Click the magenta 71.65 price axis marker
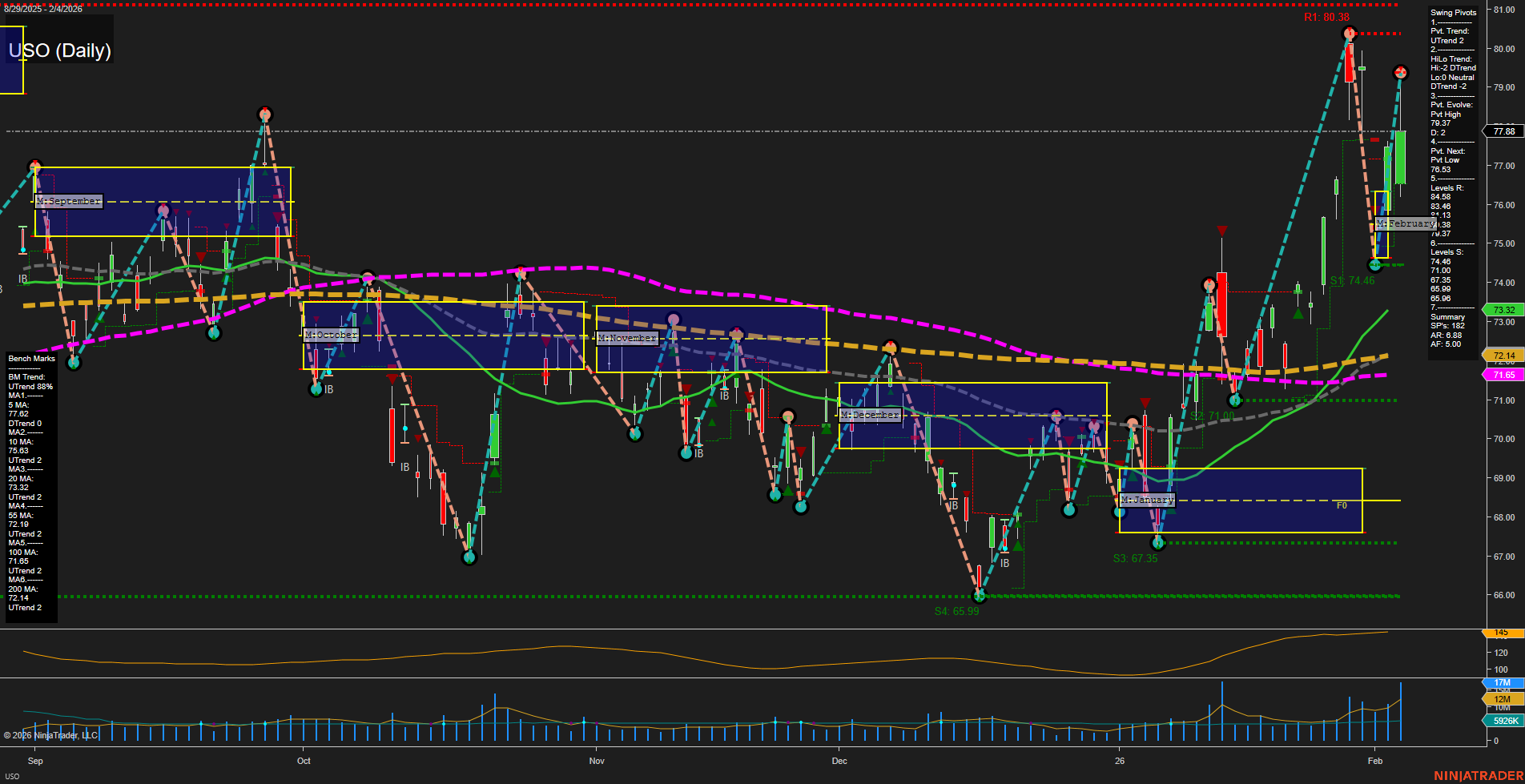The image size is (1525, 784). (x=1503, y=375)
